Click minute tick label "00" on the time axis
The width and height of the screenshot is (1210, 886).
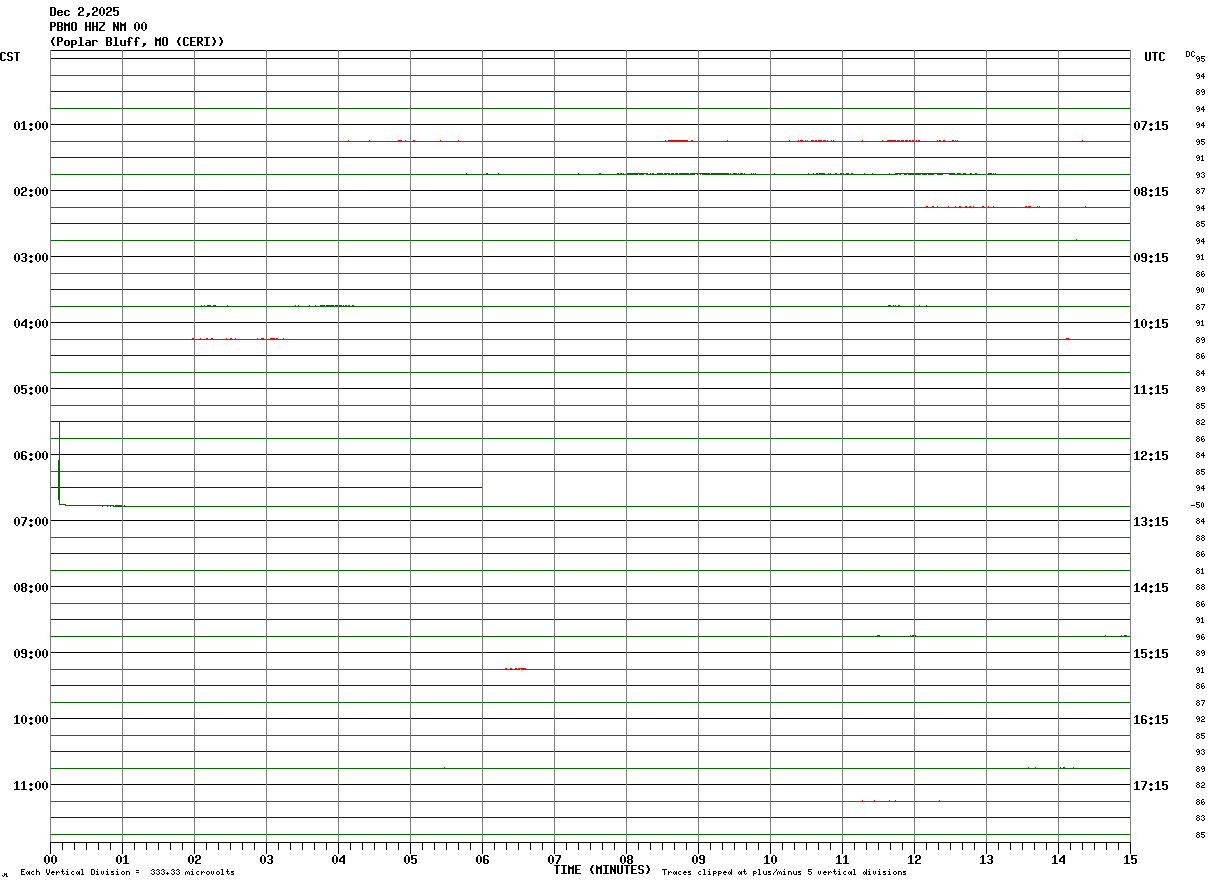coord(51,859)
